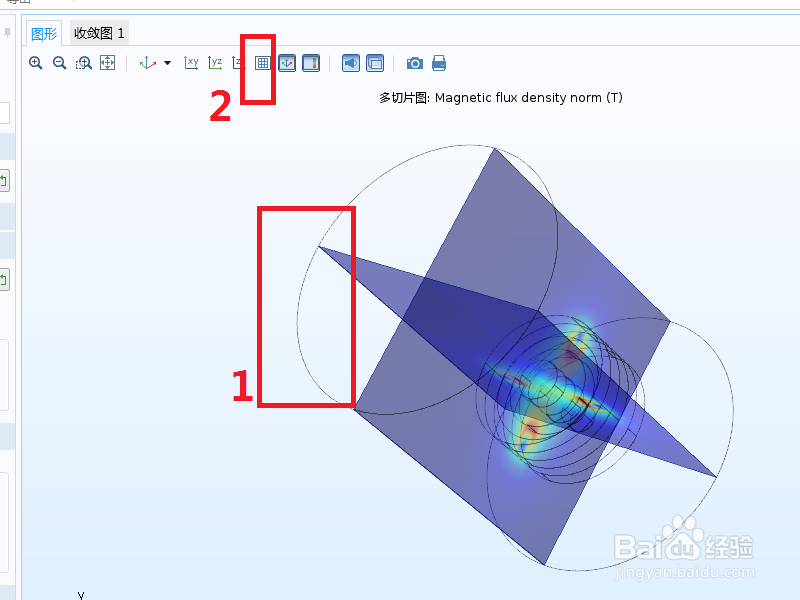This screenshot has height=600, width=800.
Task: Click the Zoom Extents icon
Action: (107, 63)
